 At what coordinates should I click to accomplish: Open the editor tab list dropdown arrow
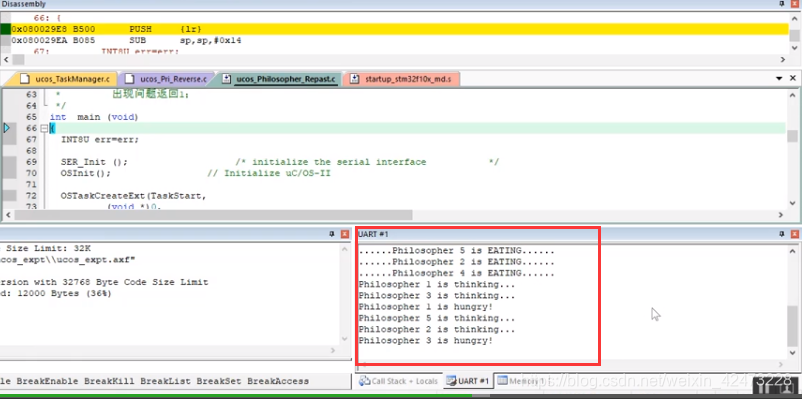[x=779, y=79]
